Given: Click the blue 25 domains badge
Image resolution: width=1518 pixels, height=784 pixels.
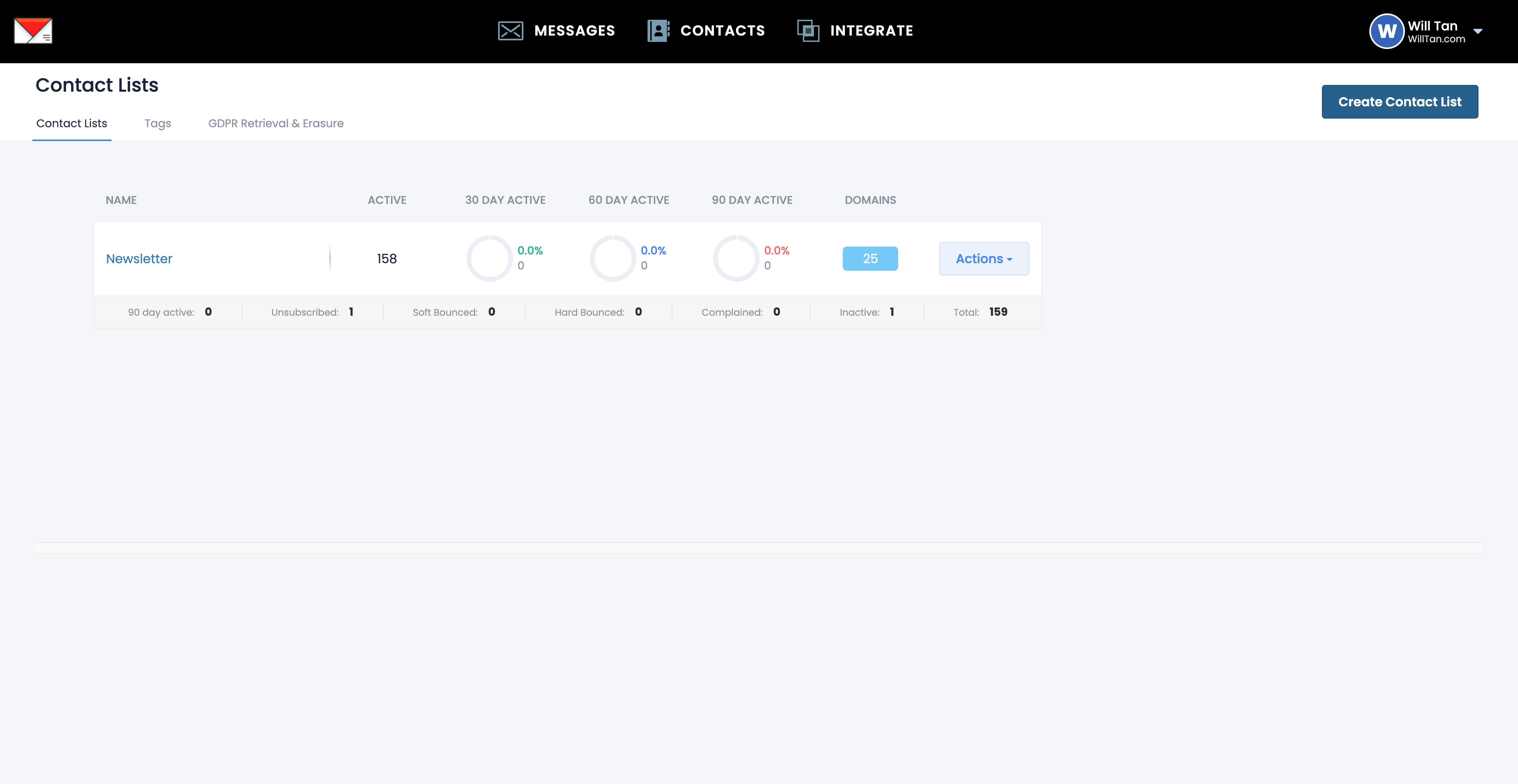Looking at the screenshot, I should (870, 258).
